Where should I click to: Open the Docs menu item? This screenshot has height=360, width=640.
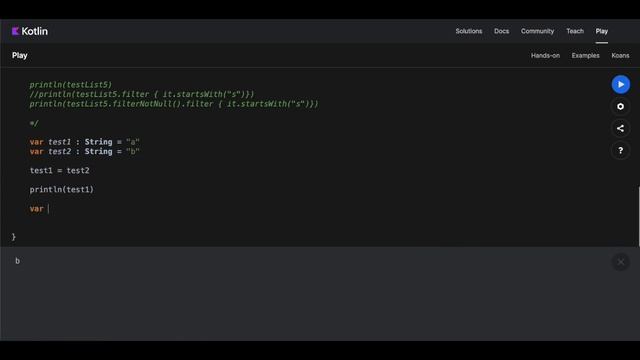tap(501, 31)
